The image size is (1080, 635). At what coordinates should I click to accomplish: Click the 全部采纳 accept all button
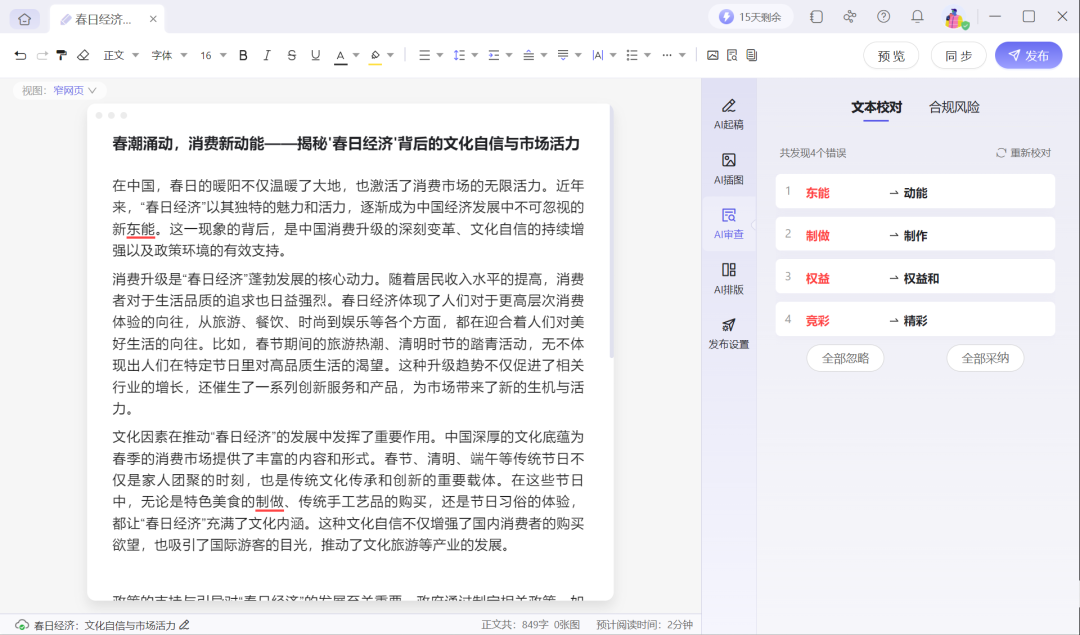coord(985,358)
